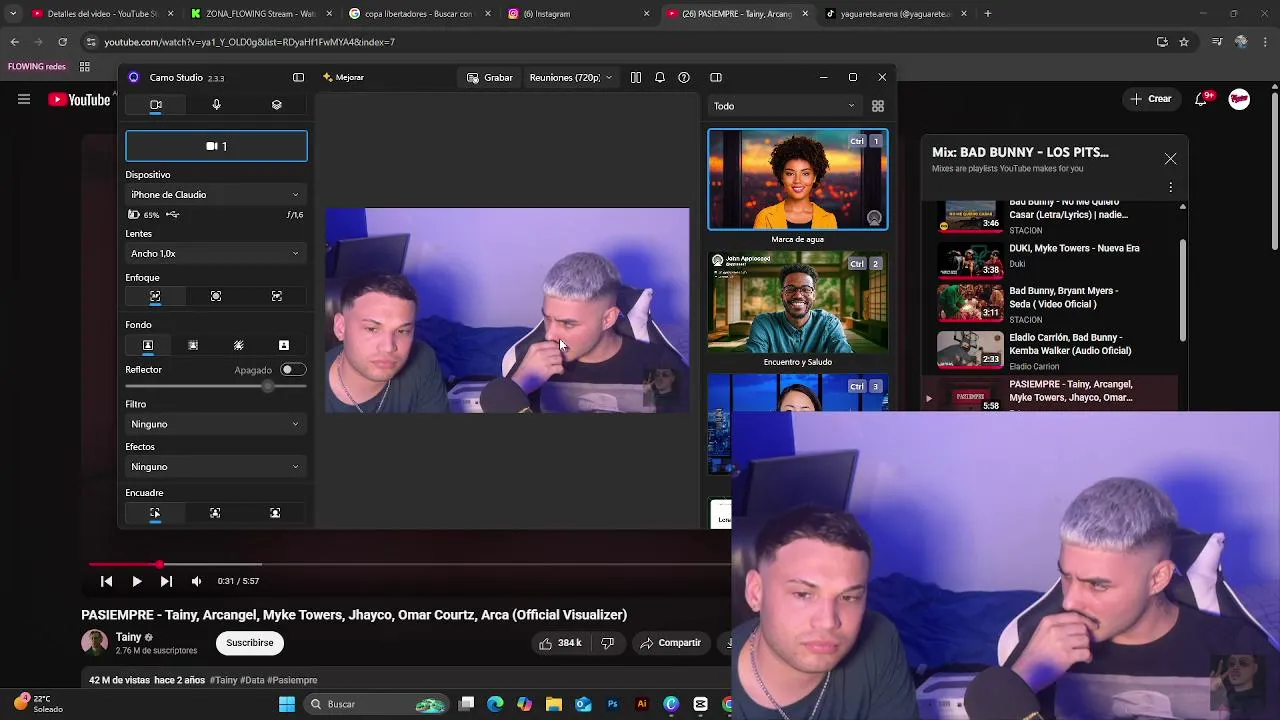Bookmark this page with the star icon
The height and width of the screenshot is (720, 1280).
click(1184, 42)
